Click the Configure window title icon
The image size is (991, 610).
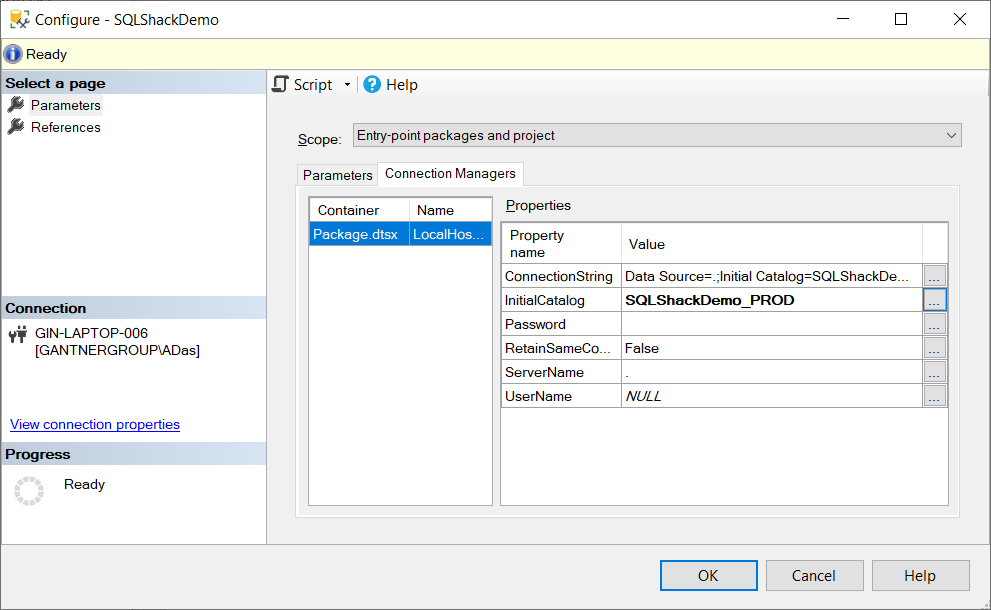19,19
